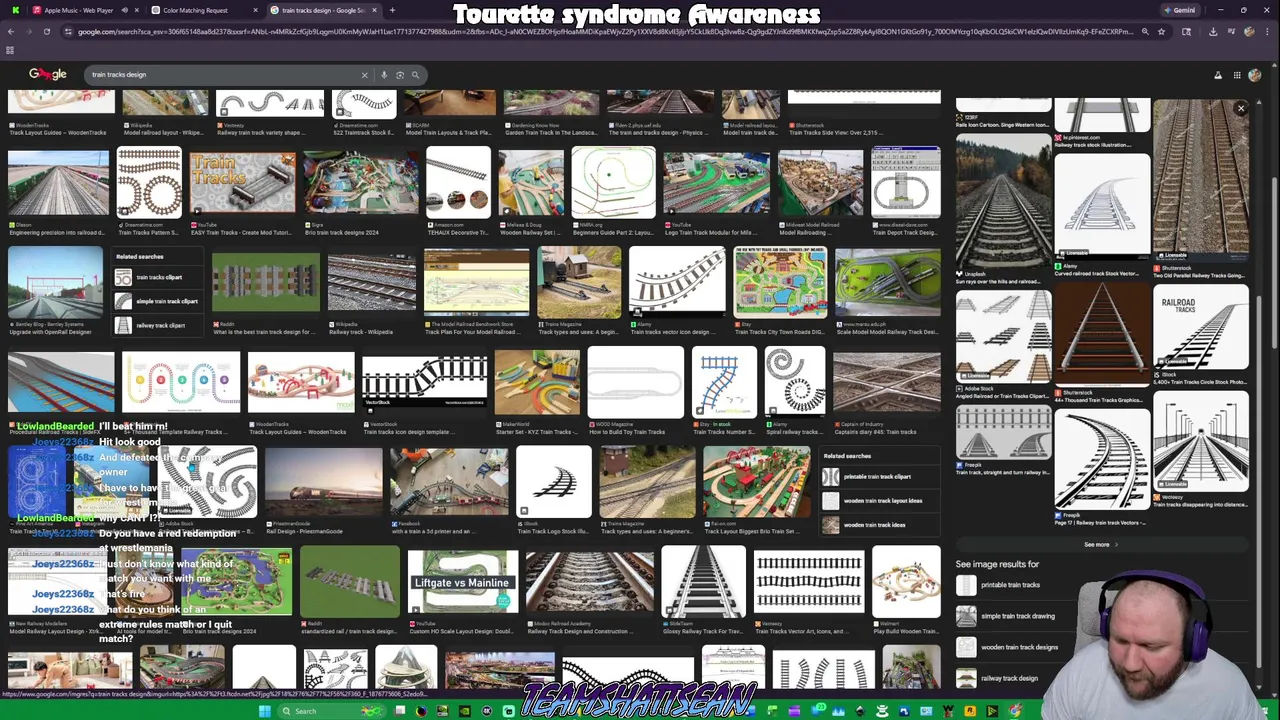
Task: Go back to previous page
Action: [x=11, y=32]
